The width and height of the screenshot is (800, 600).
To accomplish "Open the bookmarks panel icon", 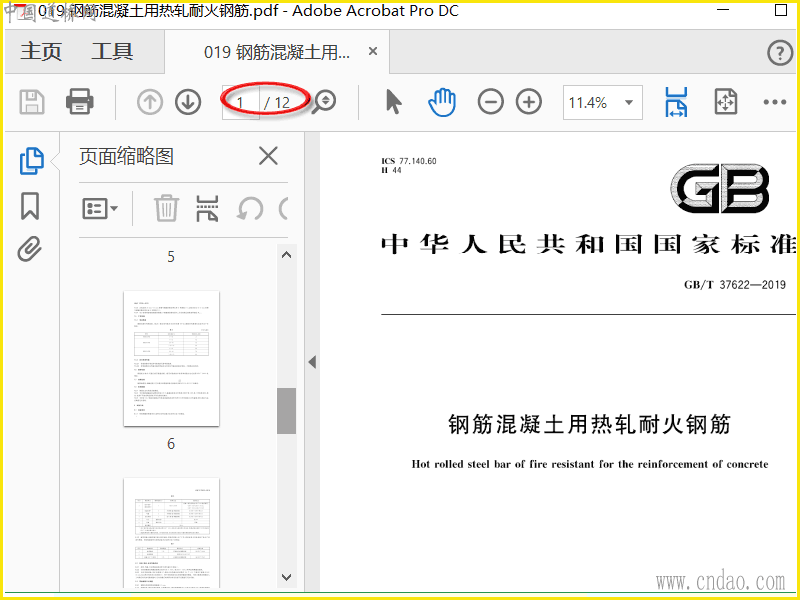I will [x=30, y=206].
